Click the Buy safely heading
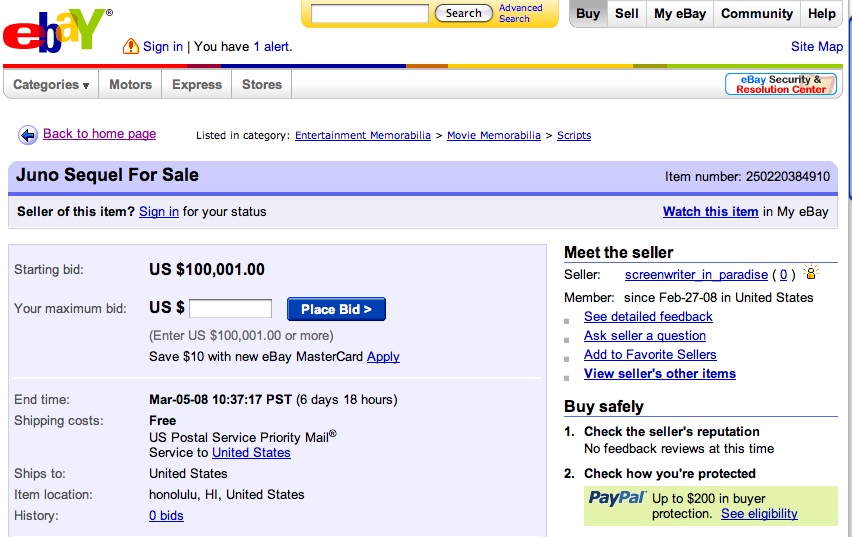 [x=604, y=407]
